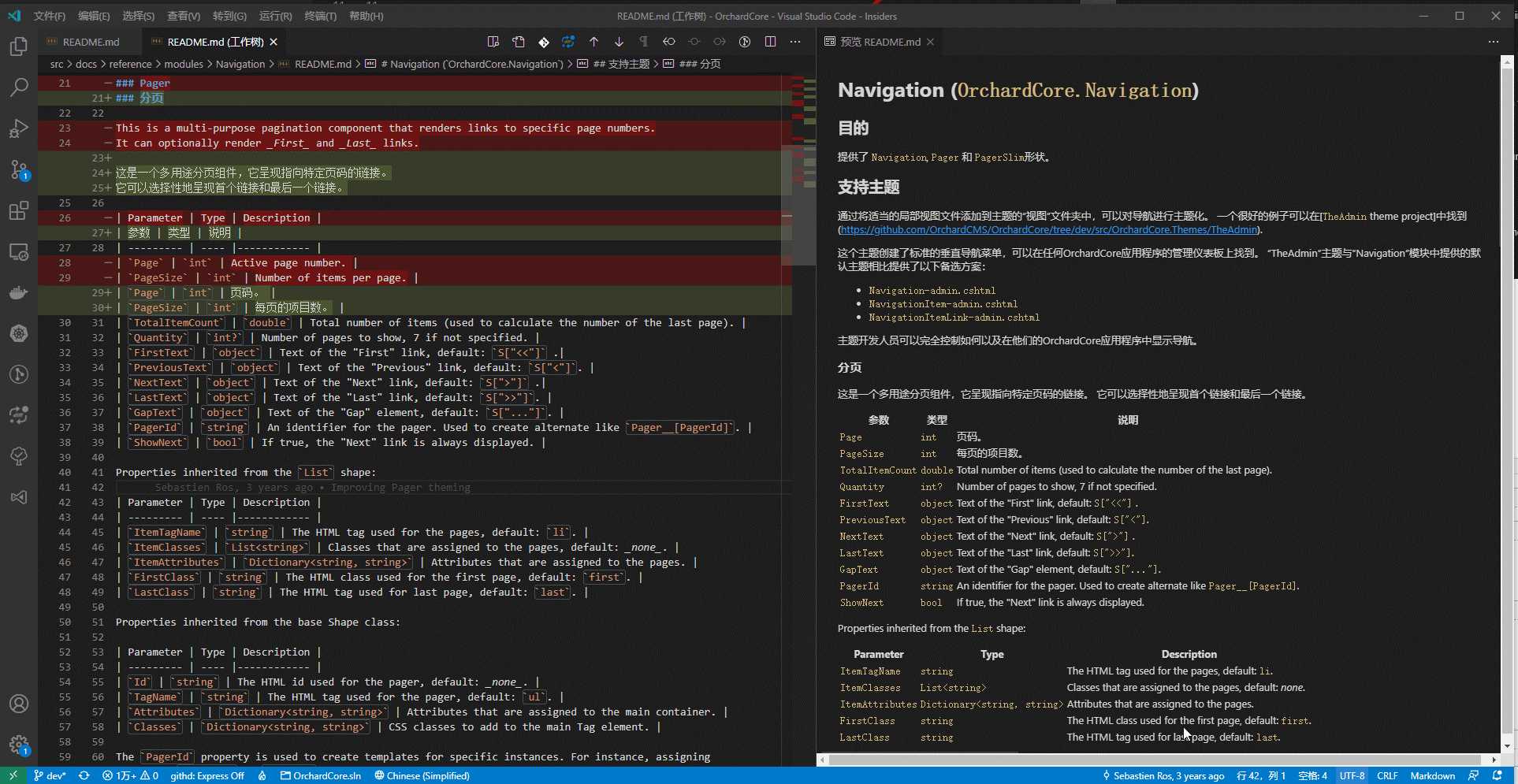Switch to the first README.md tab
This screenshot has height=784, width=1518.
[91, 42]
